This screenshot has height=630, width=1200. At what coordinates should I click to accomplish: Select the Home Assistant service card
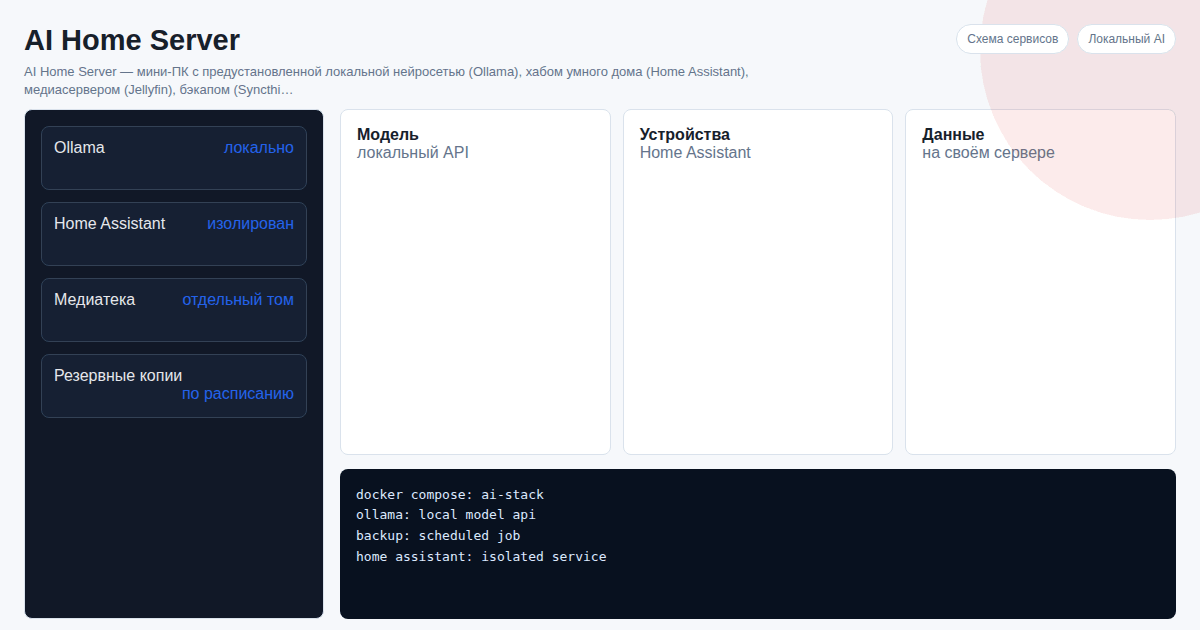click(174, 234)
